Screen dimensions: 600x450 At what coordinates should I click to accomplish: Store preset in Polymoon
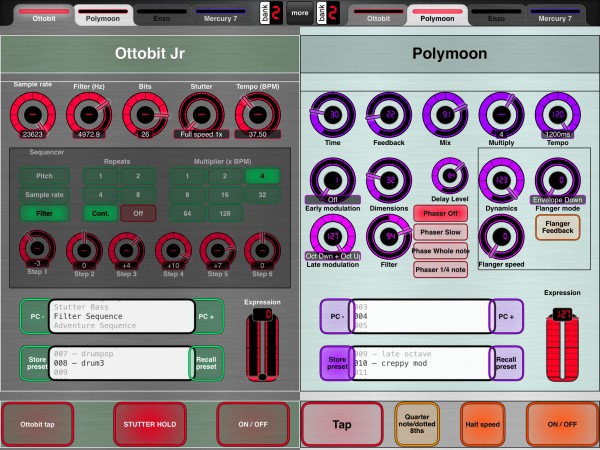(336, 363)
